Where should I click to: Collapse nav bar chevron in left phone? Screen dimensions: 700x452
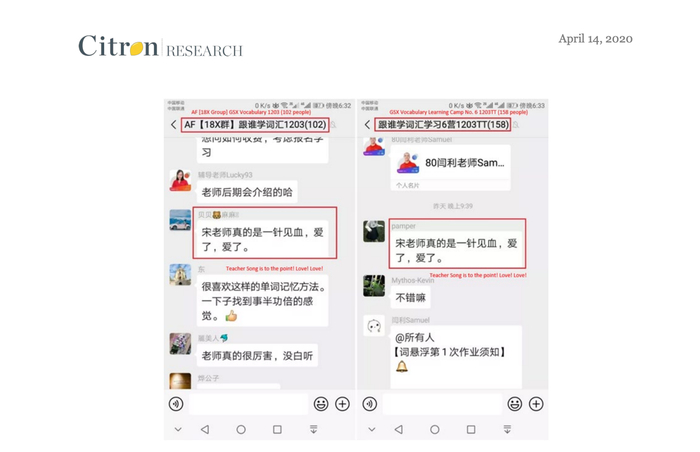178,429
